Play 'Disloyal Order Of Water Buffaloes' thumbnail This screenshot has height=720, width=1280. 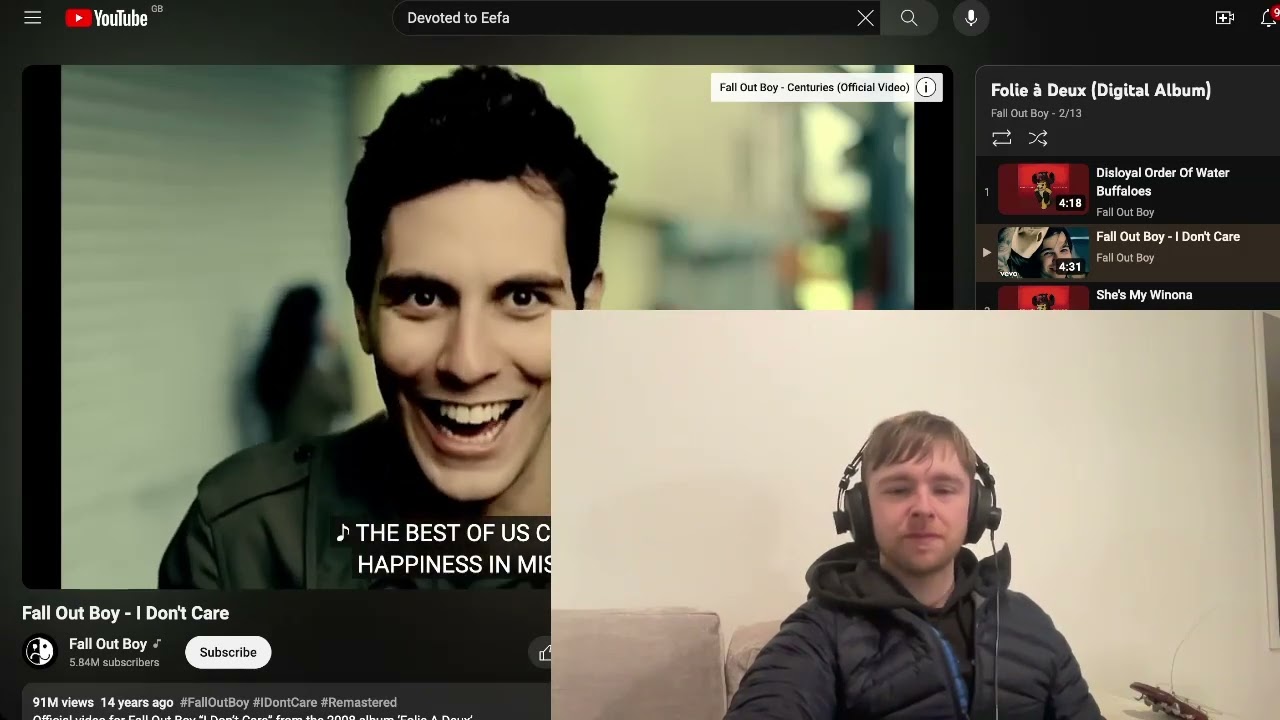tap(1043, 189)
